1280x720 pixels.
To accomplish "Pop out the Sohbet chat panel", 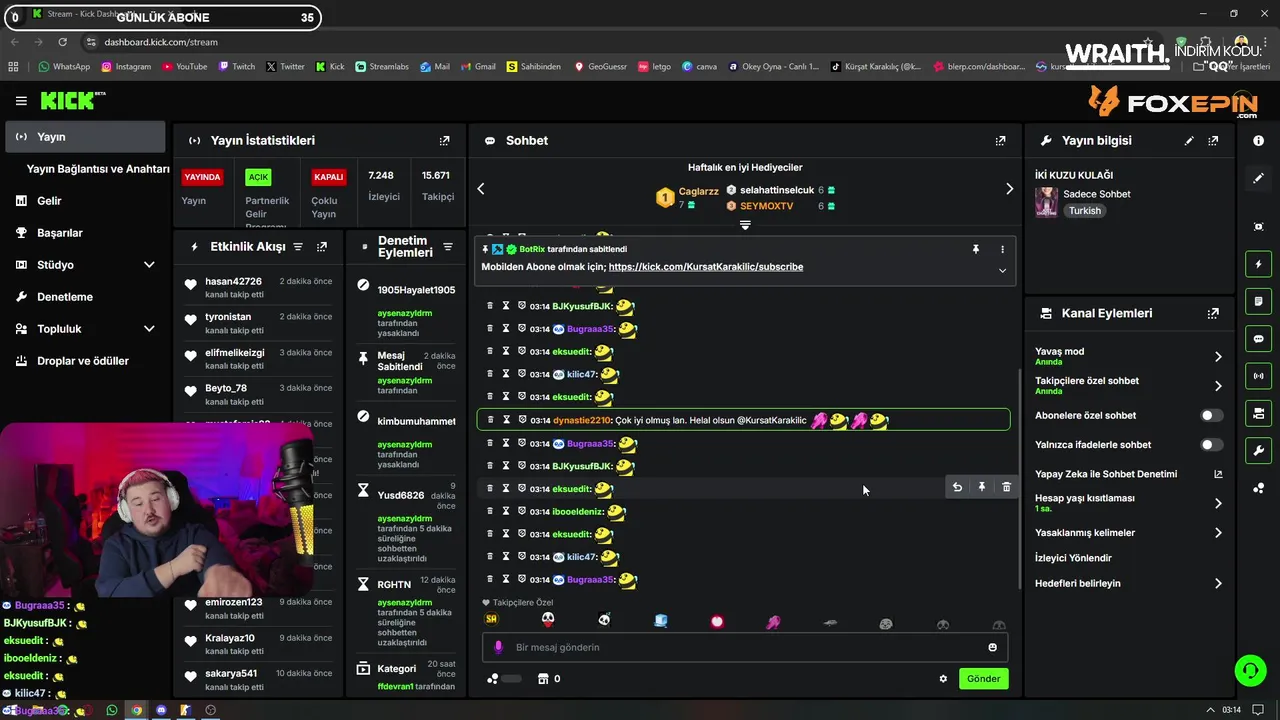I will click(1000, 141).
